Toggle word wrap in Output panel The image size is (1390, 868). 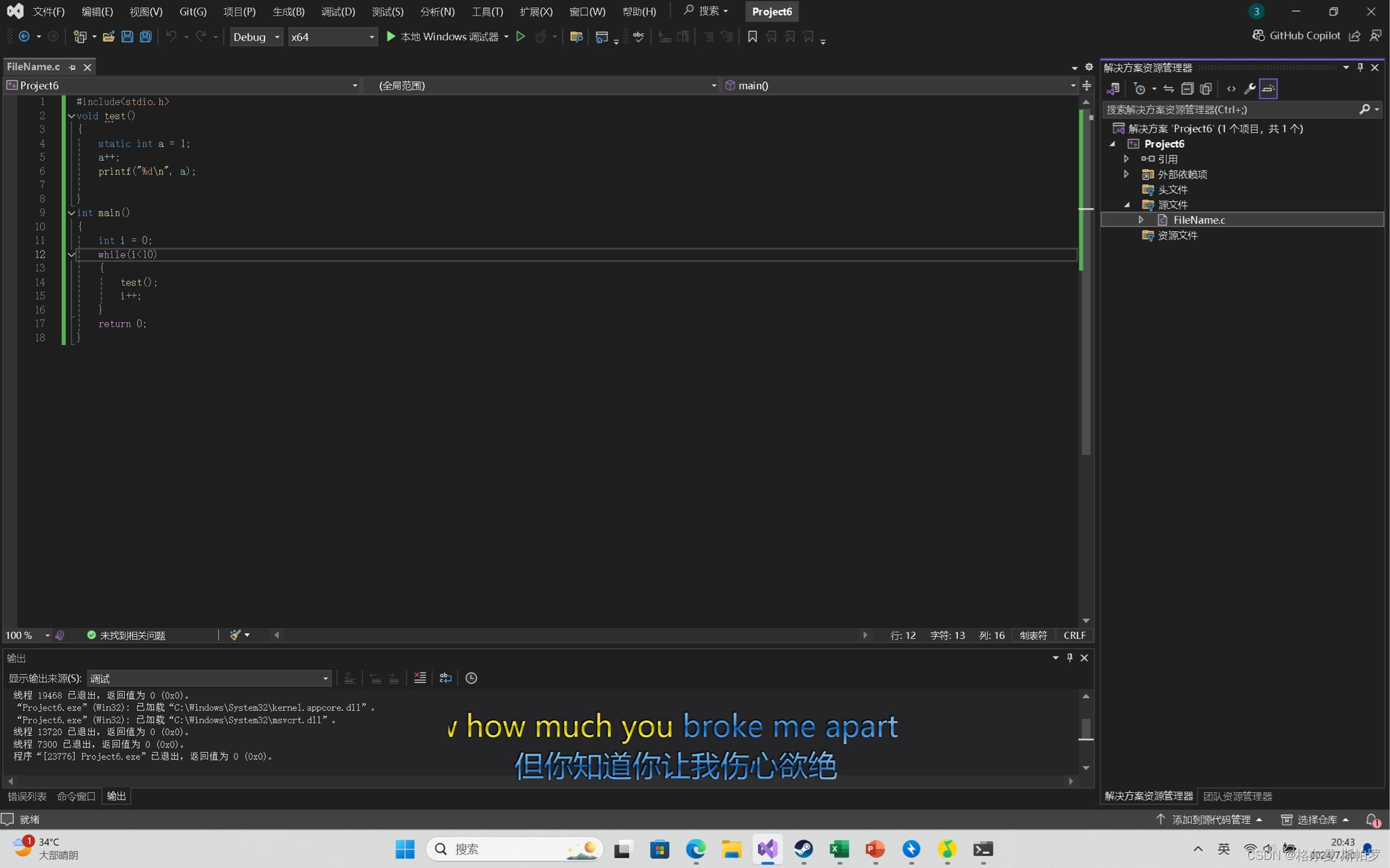pyautogui.click(x=445, y=678)
